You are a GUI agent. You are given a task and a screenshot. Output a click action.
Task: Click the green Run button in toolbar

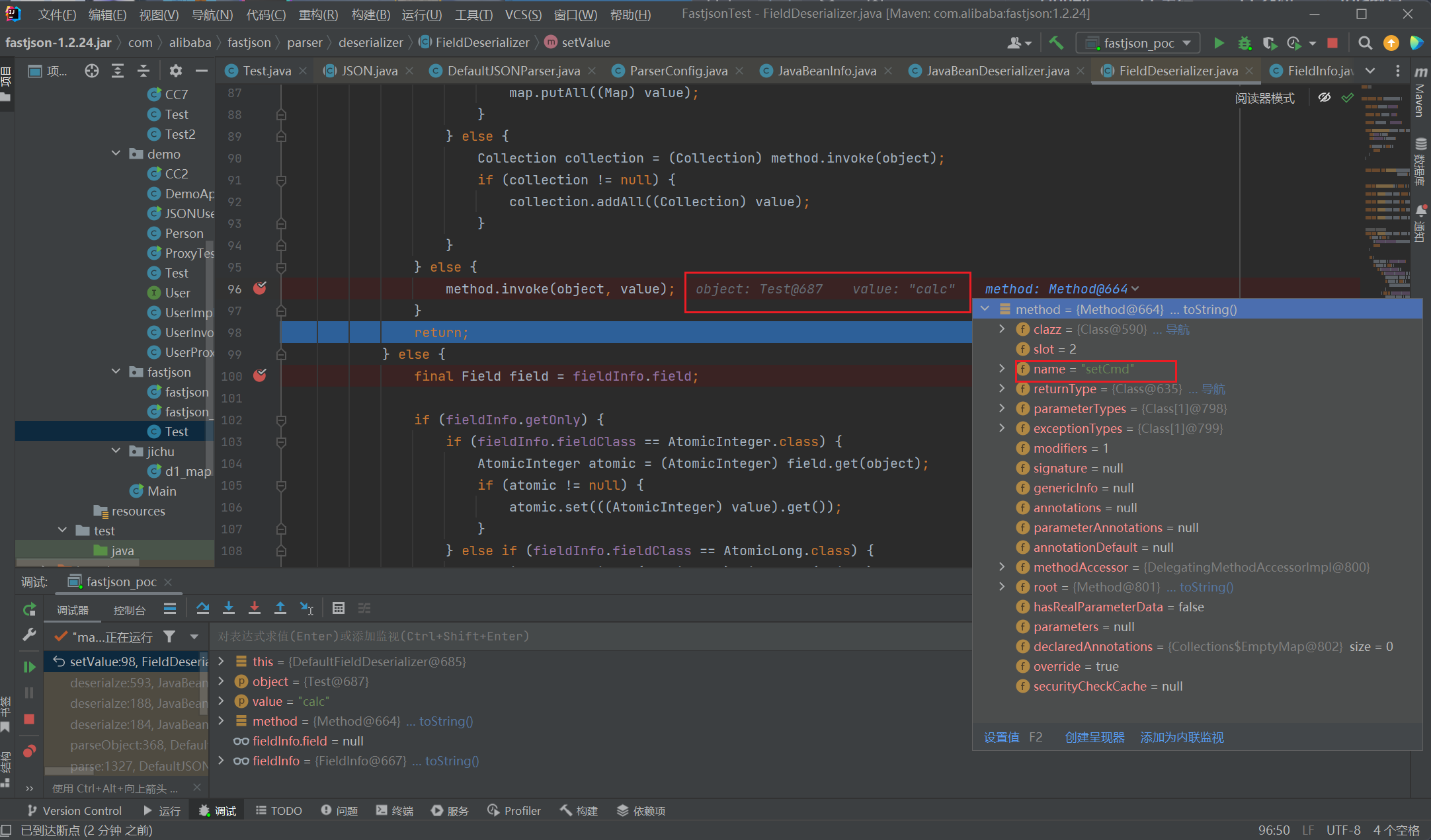tap(1219, 43)
